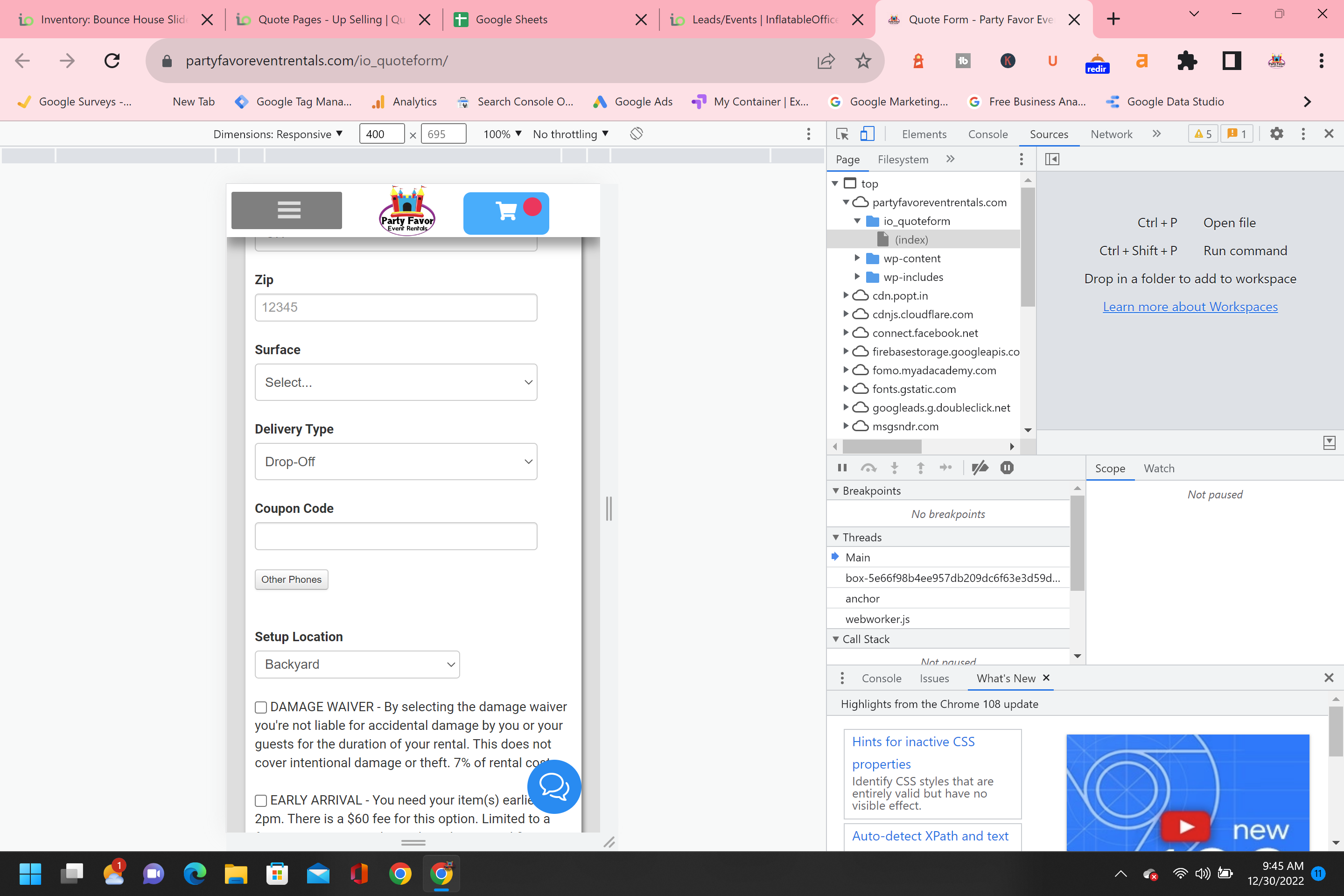Click the Zip input field
The width and height of the screenshot is (1344, 896).
coord(395,308)
